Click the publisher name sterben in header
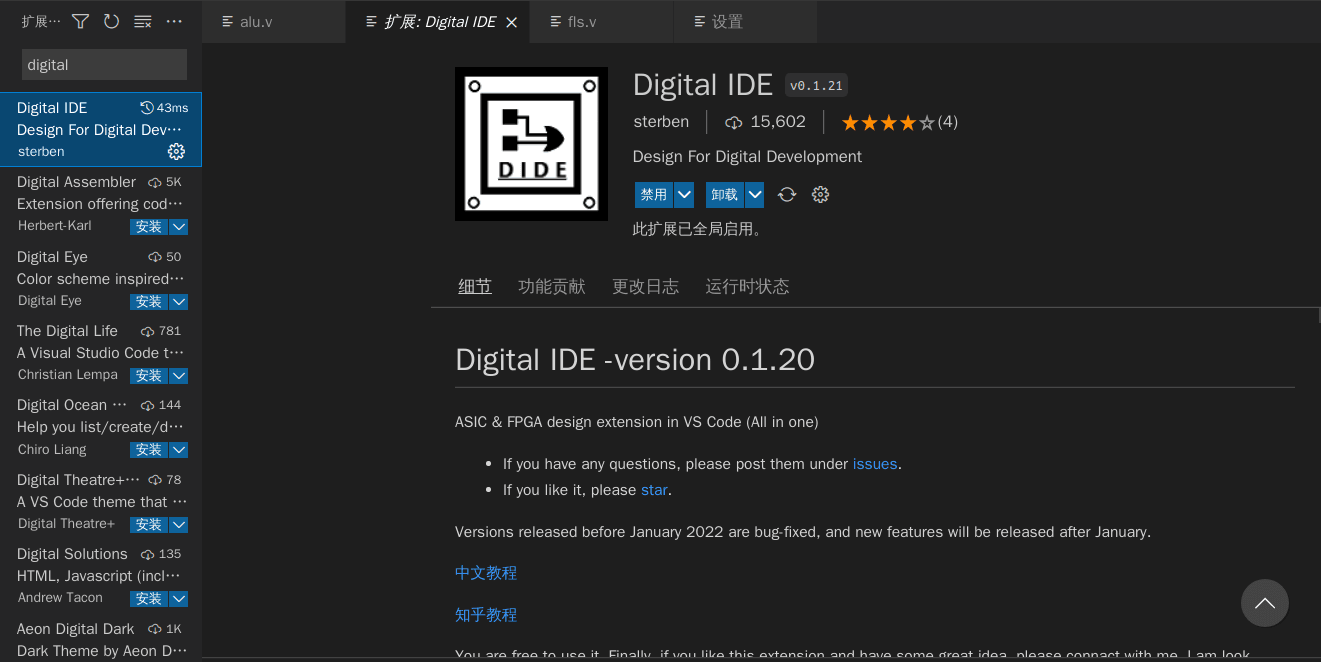 [661, 122]
